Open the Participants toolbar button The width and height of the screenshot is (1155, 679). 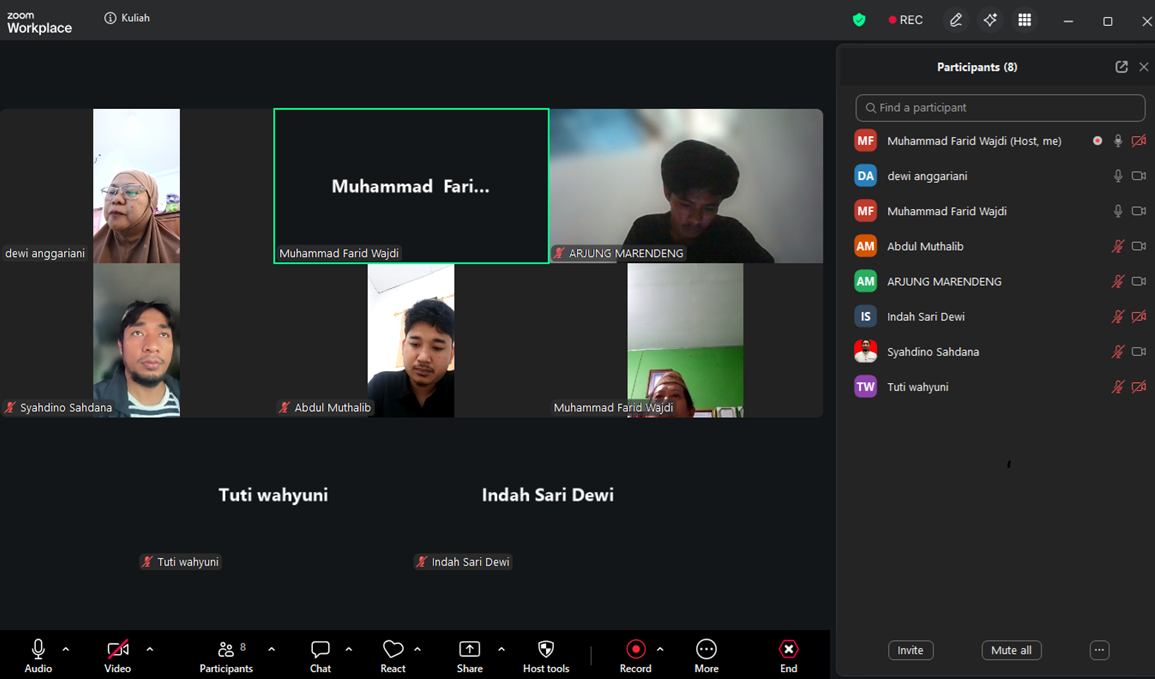[225, 655]
